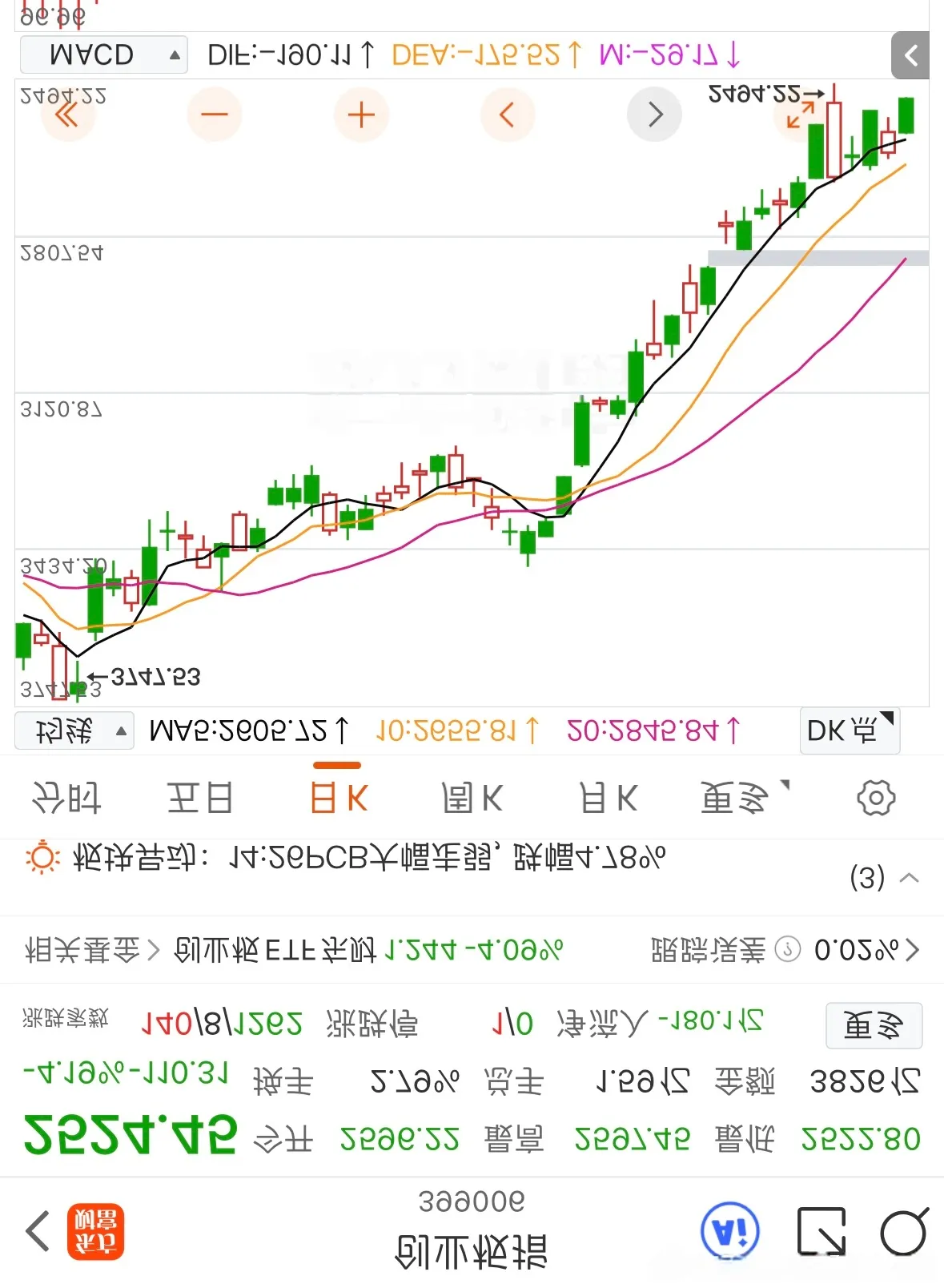Switch to the 五日 five-day tab
Screen dimensions: 944x1288
[199, 799]
